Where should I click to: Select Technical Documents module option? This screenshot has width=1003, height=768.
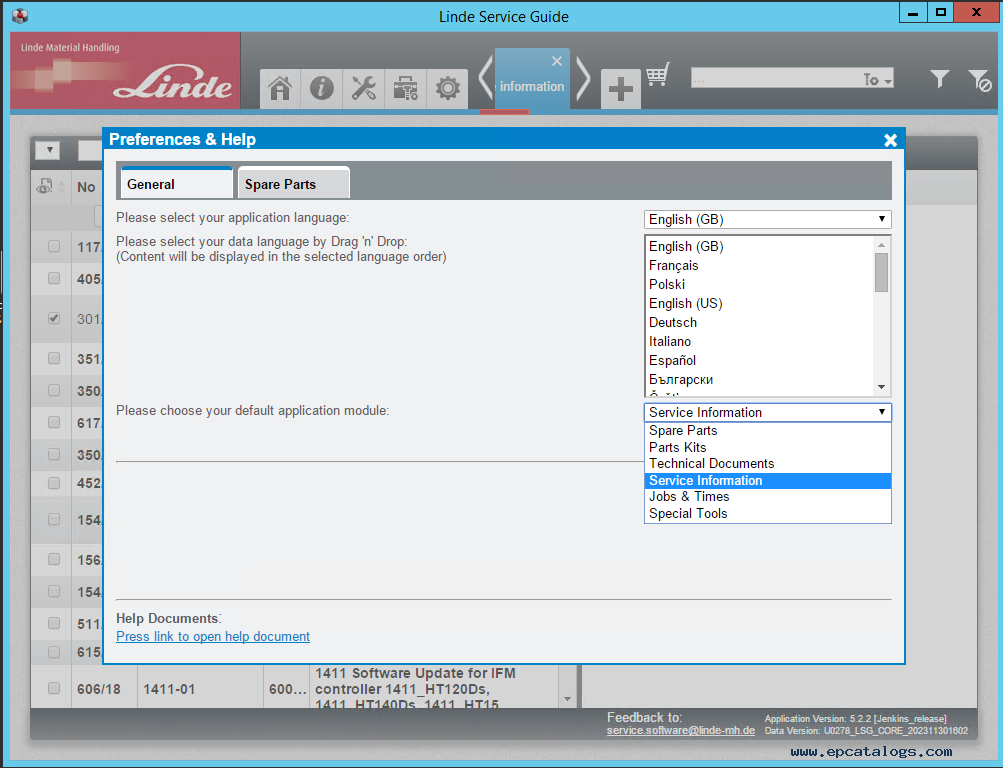(767, 464)
